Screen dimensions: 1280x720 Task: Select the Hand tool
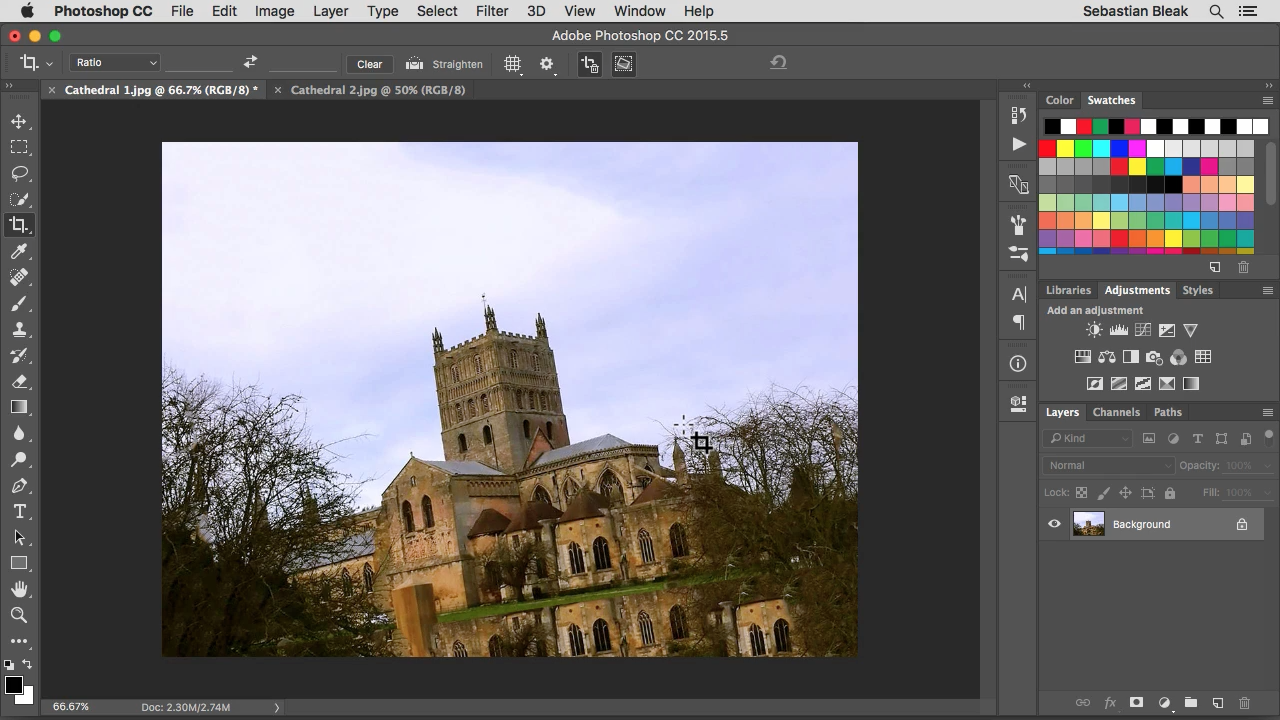pyautogui.click(x=19, y=589)
